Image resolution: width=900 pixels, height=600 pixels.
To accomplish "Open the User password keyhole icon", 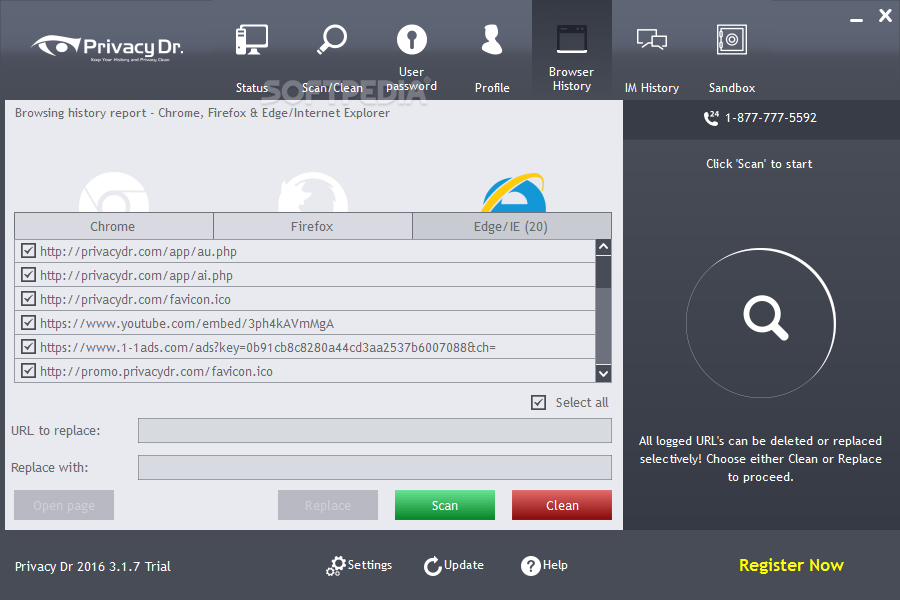I will (412, 39).
